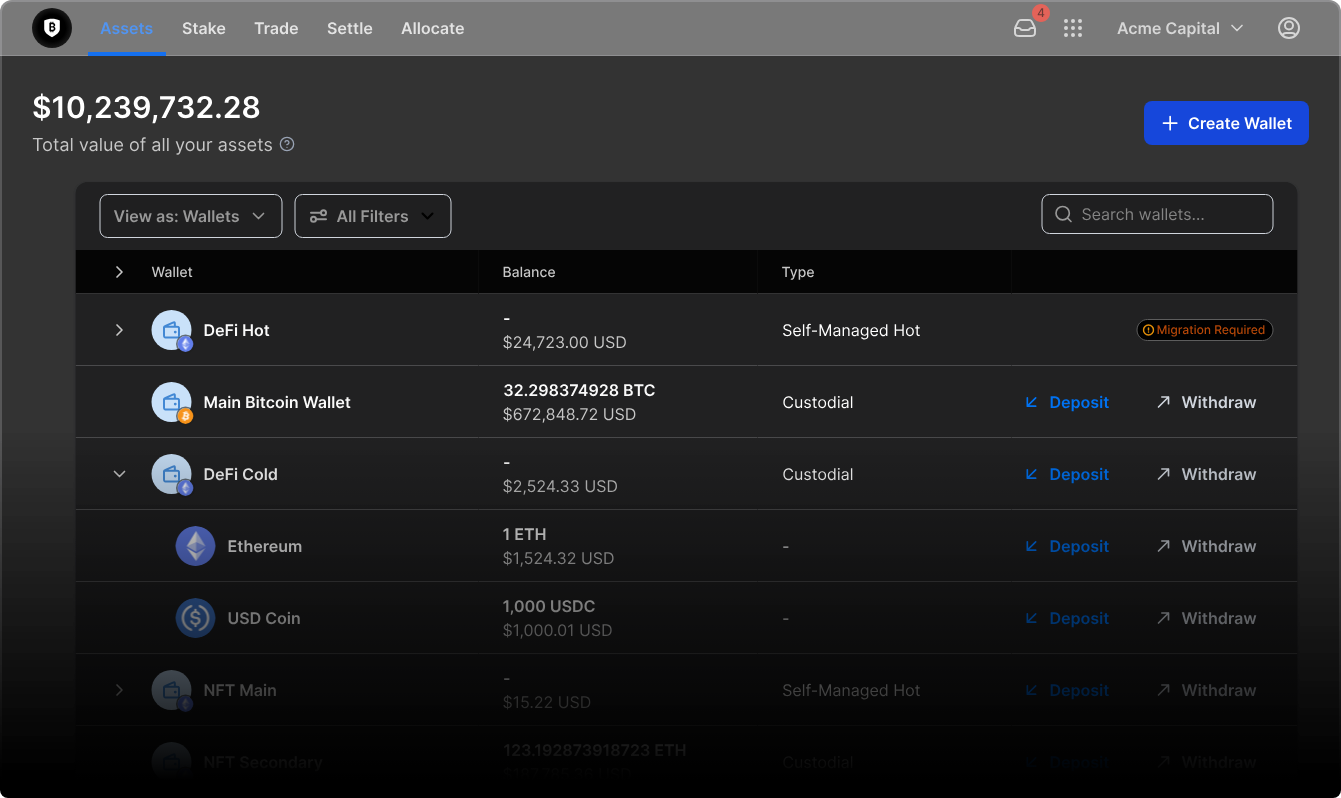Select the DeFi Cold wallet name
This screenshot has height=798, width=1341.
tap(241, 474)
